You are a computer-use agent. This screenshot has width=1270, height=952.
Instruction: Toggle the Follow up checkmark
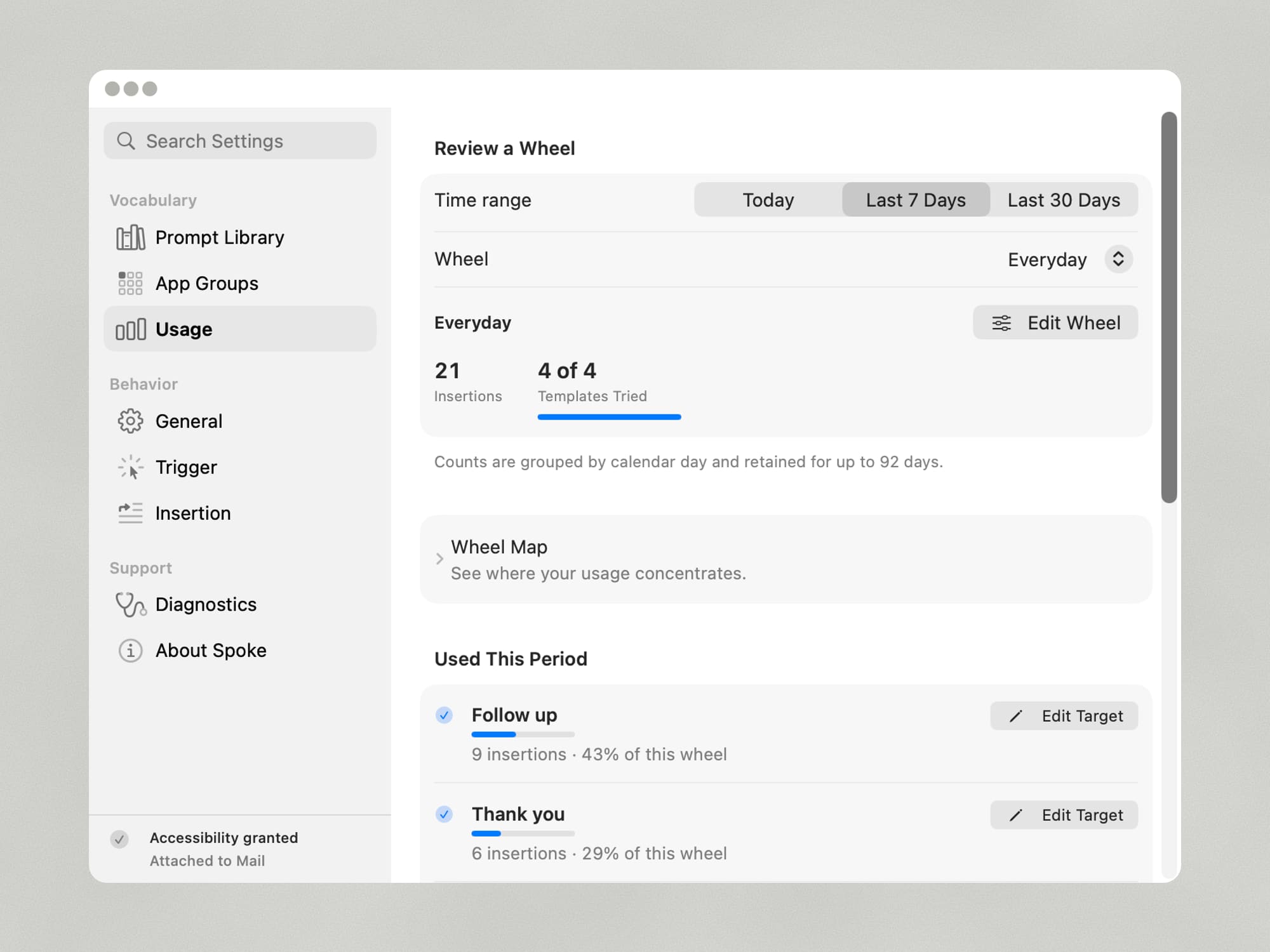444,715
